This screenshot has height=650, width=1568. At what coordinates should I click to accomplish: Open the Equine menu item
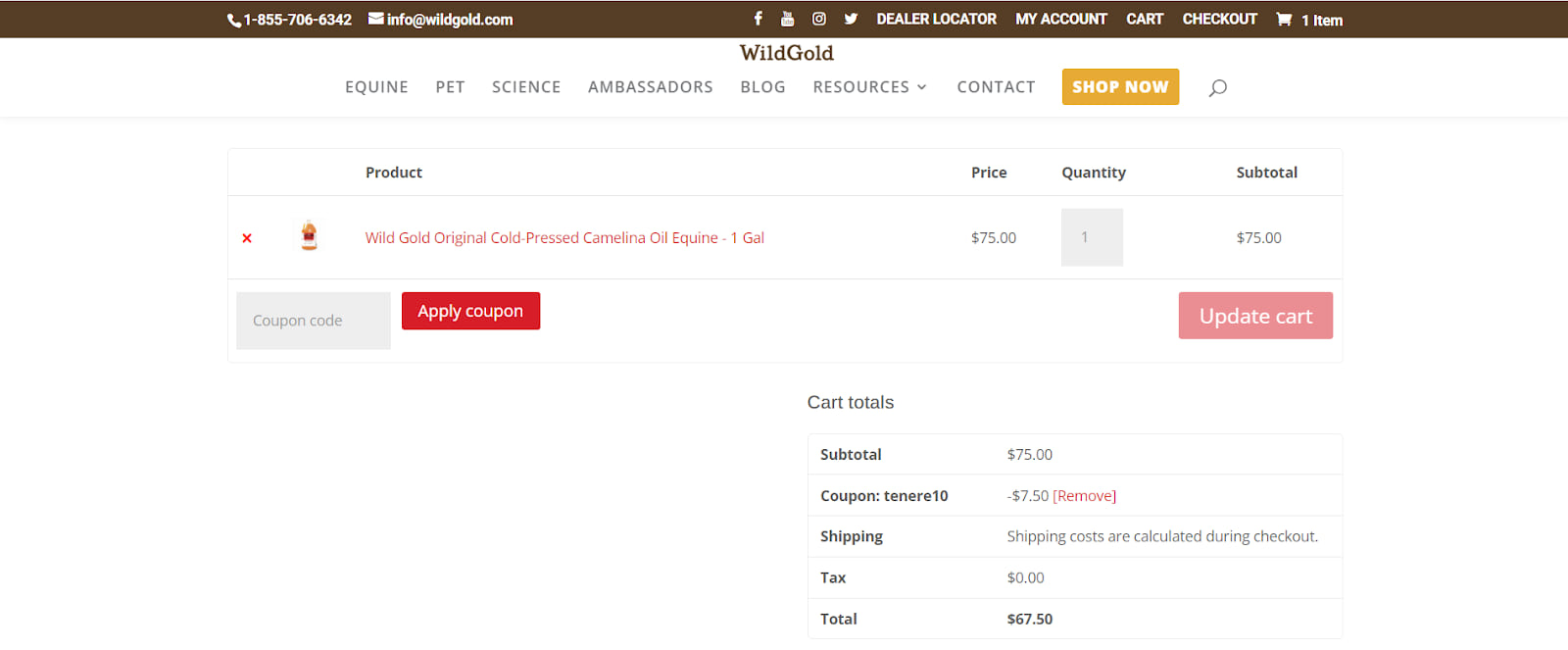tap(376, 87)
